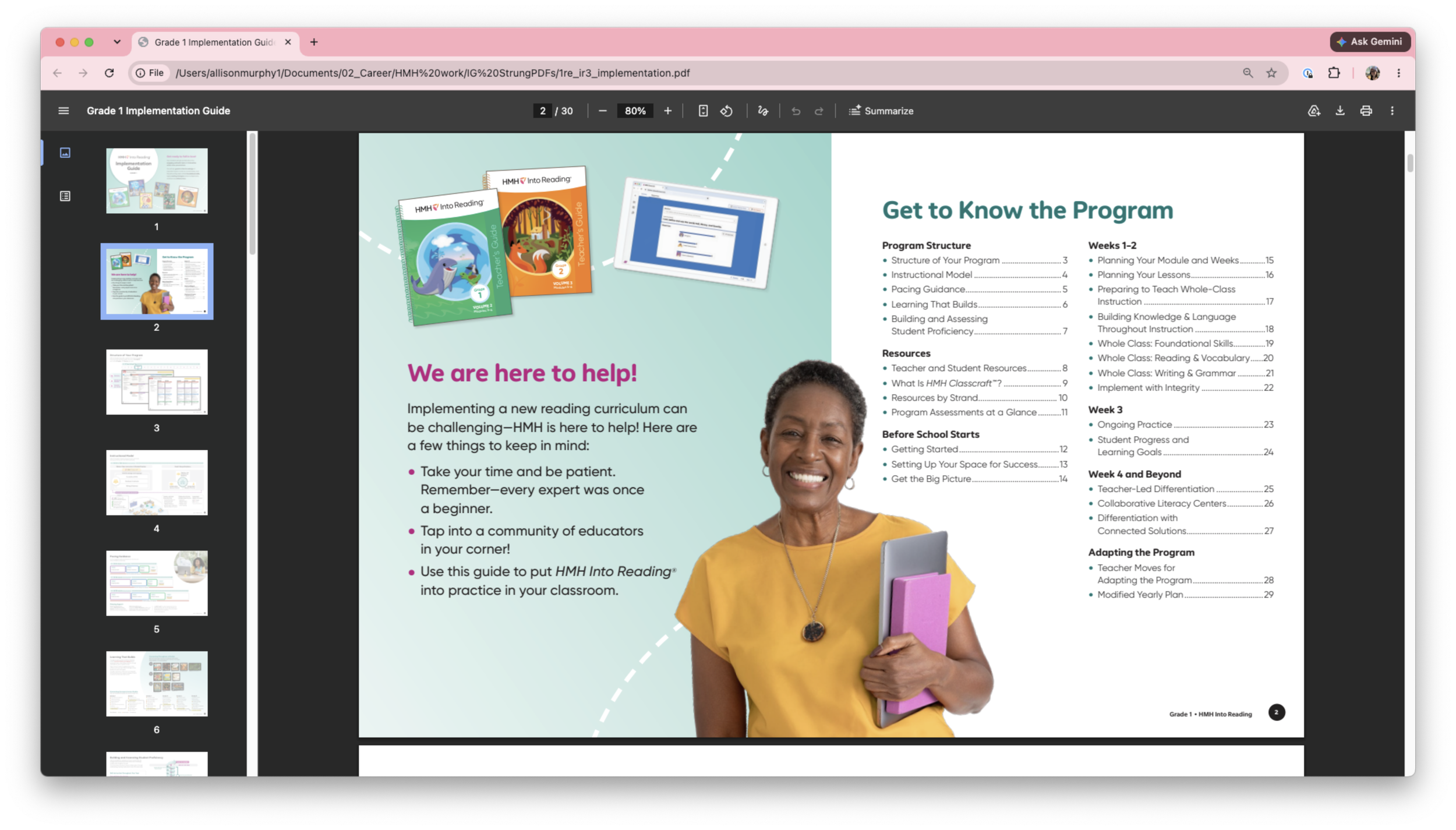Click the Summarize button
The image size is (1456, 830).
881,111
